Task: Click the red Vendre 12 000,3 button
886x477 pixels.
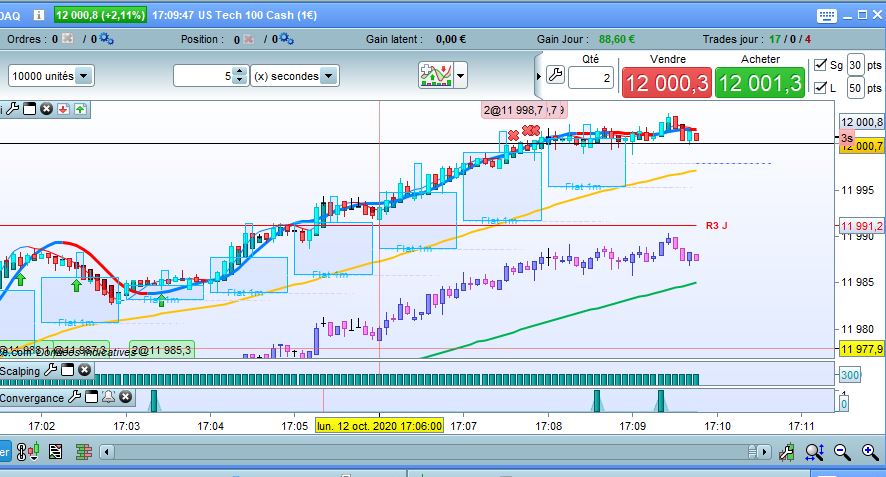Action: tap(667, 83)
